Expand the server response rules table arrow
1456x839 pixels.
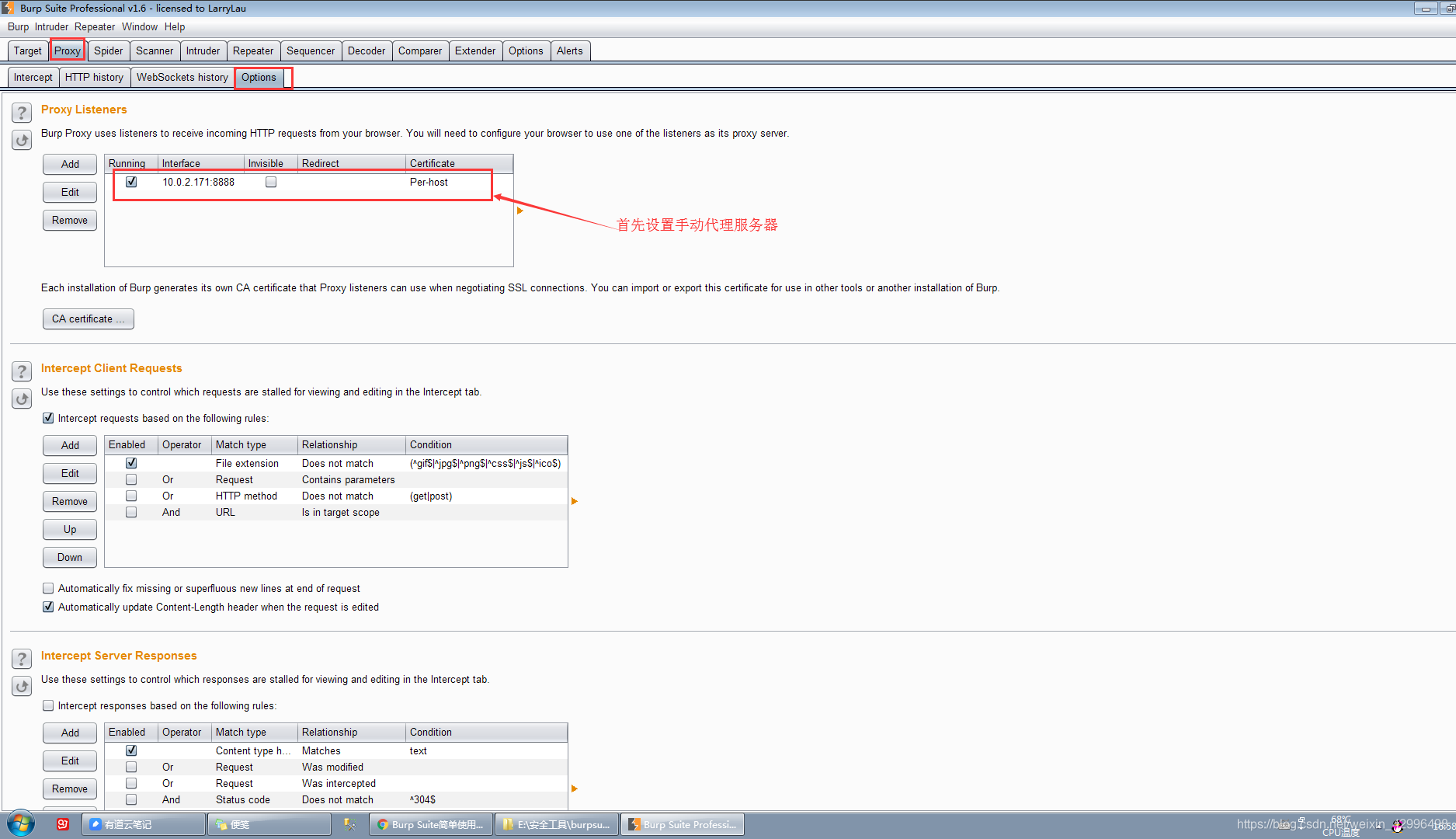[x=575, y=789]
